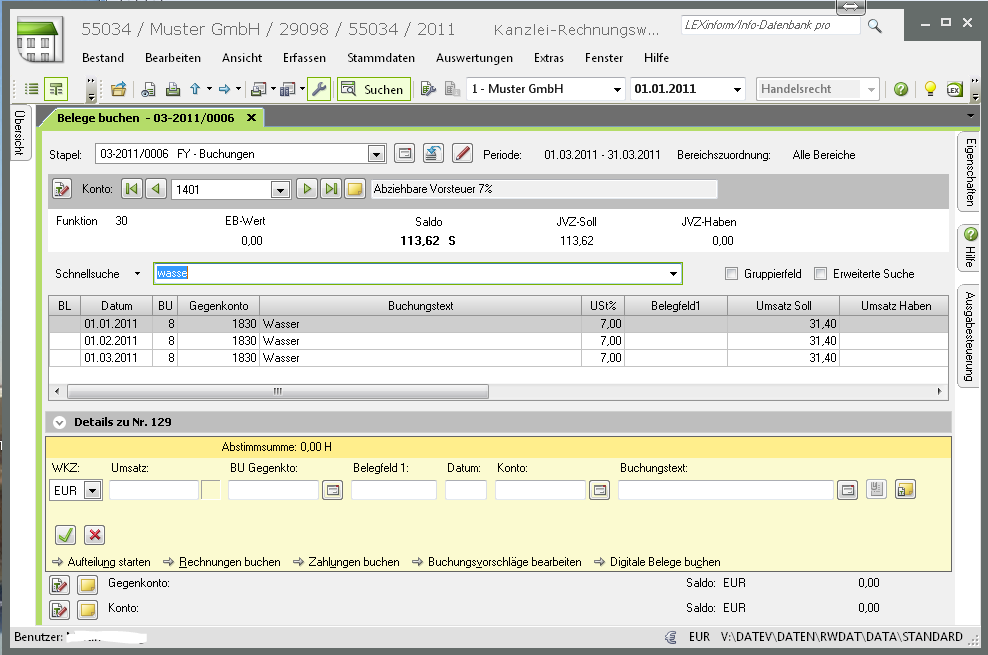Click the red pencil edit batch icon

(x=462, y=154)
